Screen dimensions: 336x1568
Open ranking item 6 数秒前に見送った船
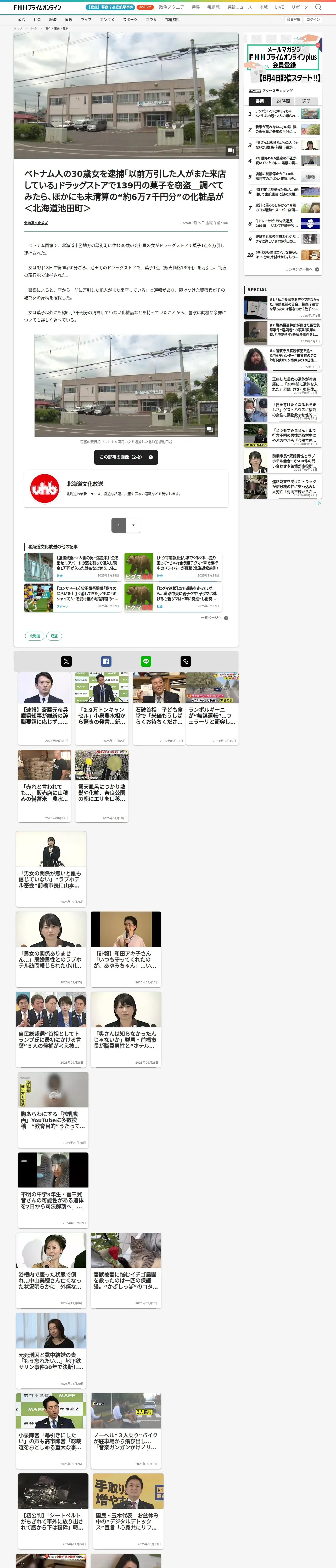283,192
